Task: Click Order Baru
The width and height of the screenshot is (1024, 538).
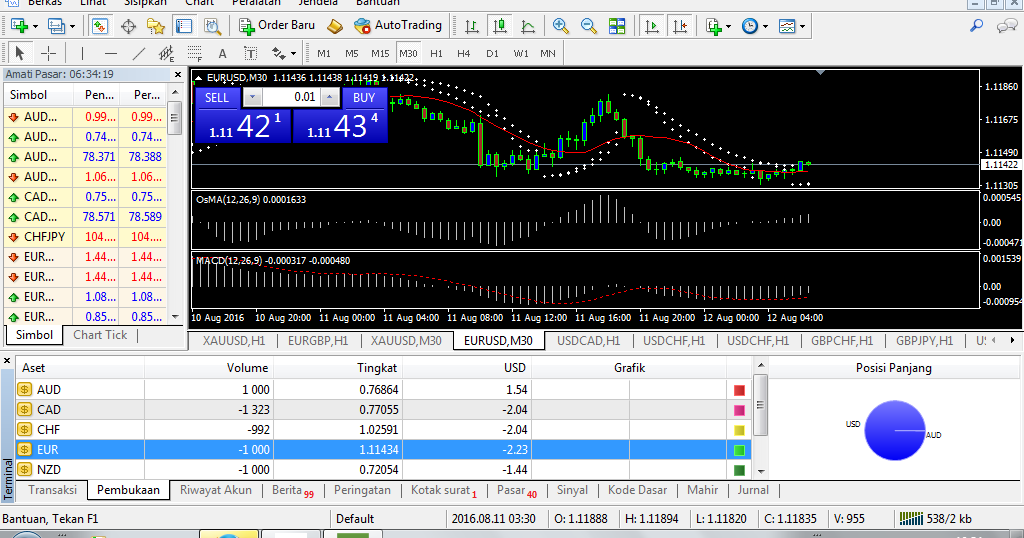Action: pos(277,26)
